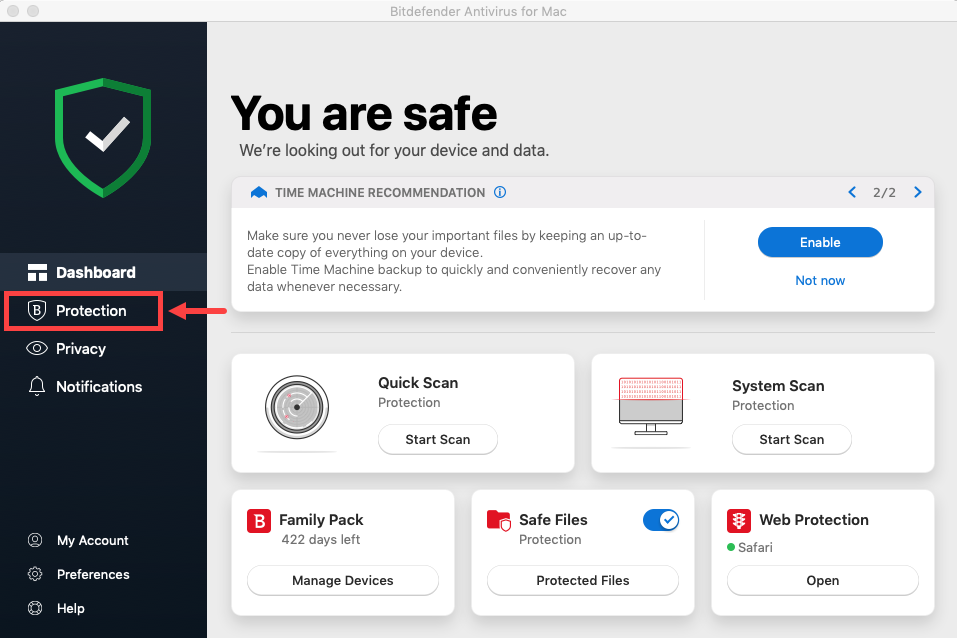The height and width of the screenshot is (638, 957).
Task: Click the info icon beside Time Machine Recommendation
Action: pyautogui.click(x=500, y=192)
